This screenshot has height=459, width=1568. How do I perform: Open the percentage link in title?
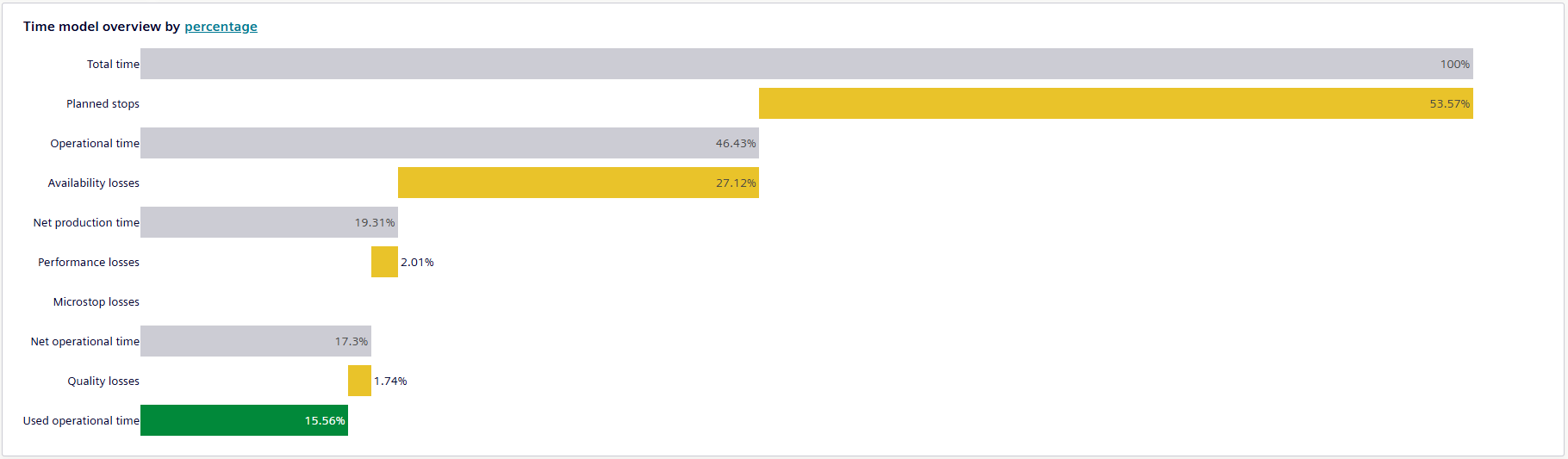click(221, 27)
